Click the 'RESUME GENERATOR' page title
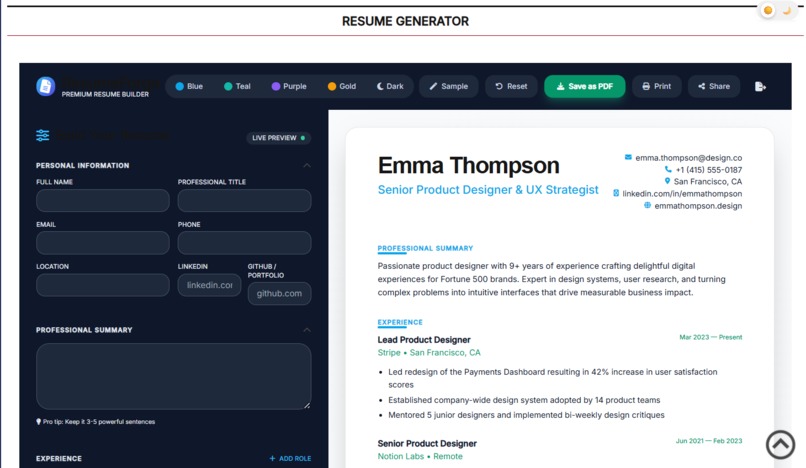 click(x=405, y=22)
